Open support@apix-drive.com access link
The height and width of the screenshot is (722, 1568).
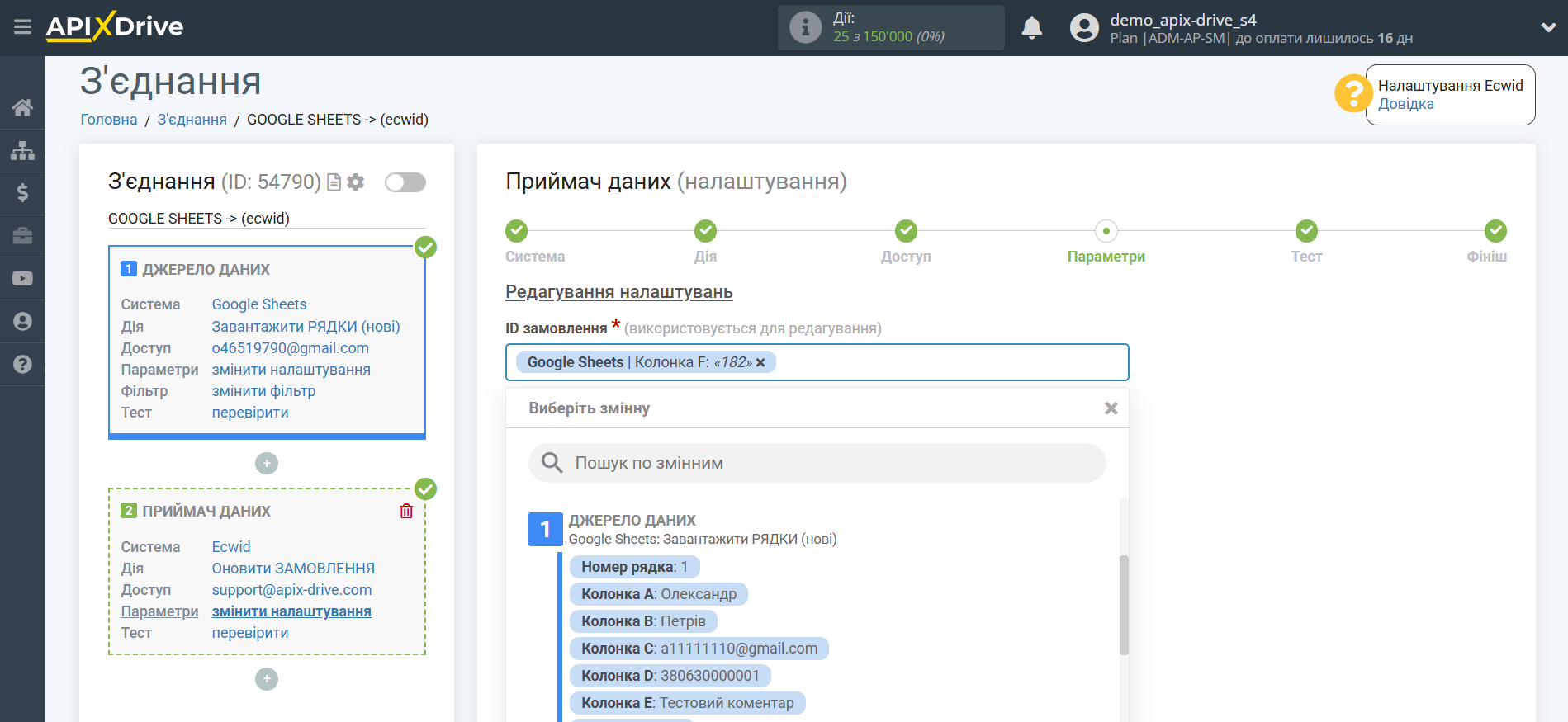coord(291,590)
